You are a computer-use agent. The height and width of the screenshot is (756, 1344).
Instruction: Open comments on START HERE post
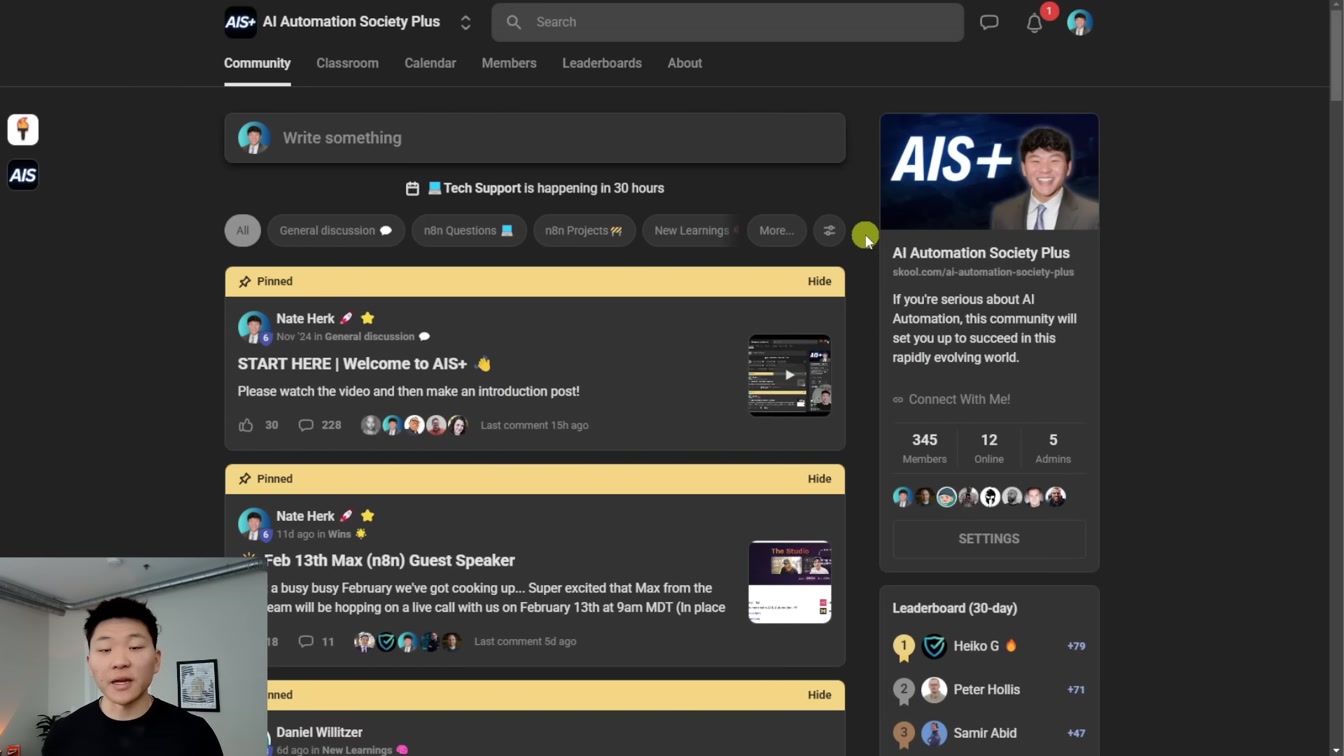tap(319, 425)
